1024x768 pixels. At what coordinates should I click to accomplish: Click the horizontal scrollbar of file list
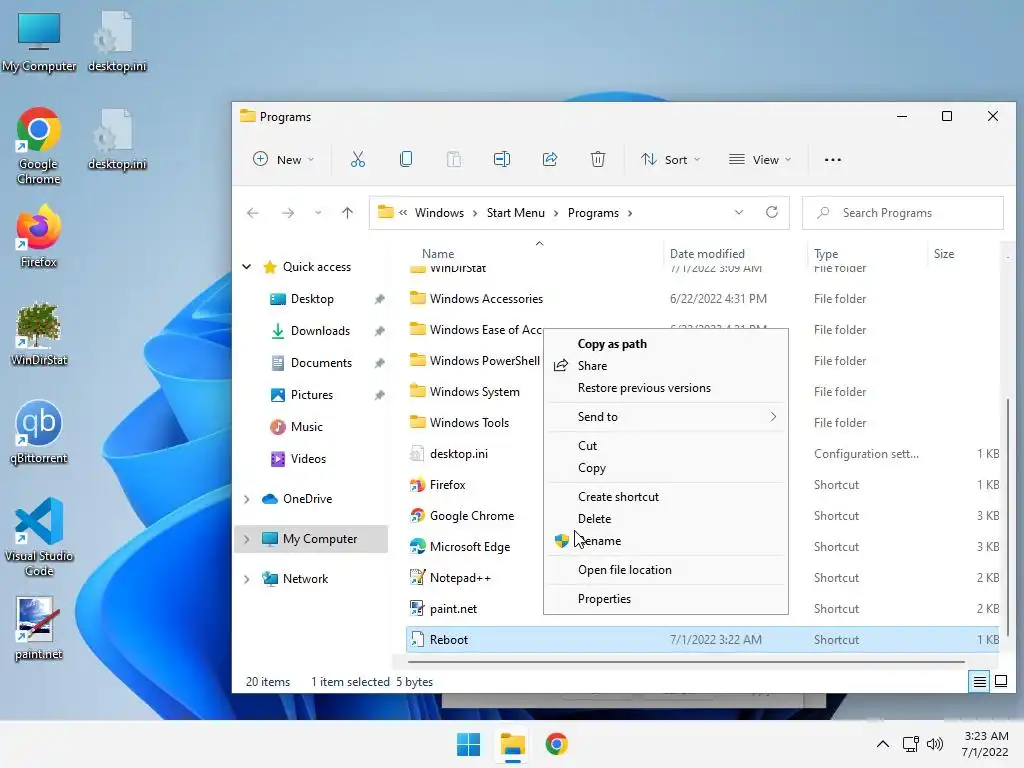pos(686,662)
